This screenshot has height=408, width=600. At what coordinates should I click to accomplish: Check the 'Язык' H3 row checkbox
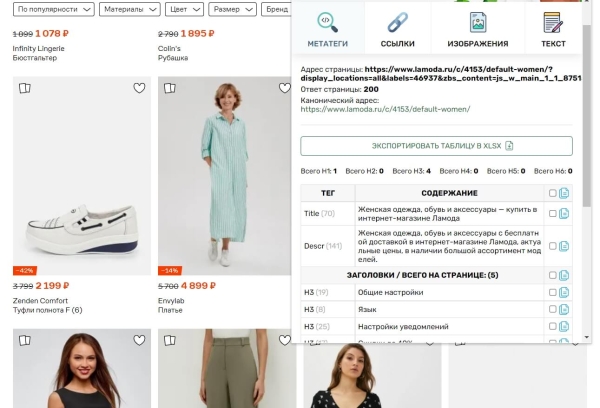pos(553,309)
